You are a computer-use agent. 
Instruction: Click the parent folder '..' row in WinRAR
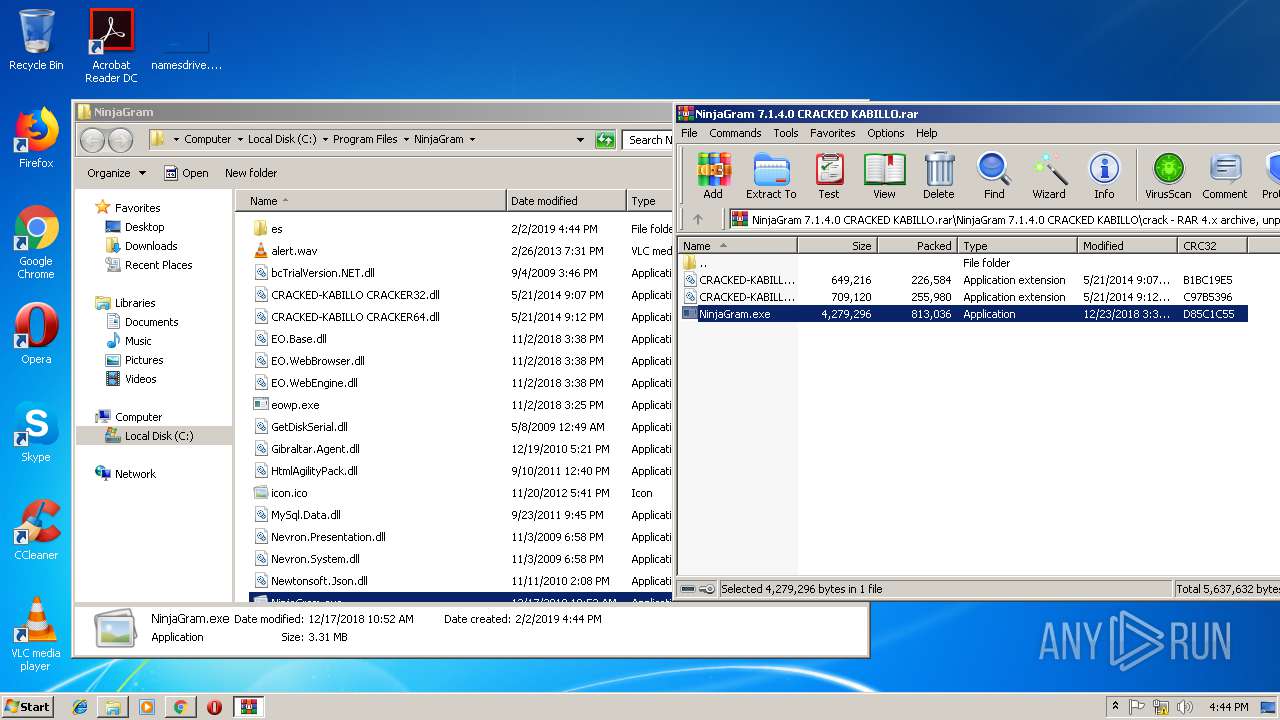pyautogui.click(x=964, y=263)
